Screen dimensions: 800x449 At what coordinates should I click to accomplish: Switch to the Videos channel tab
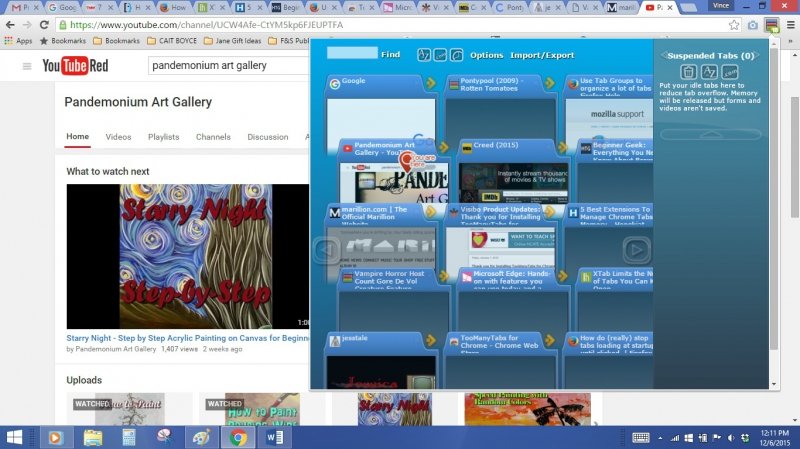coord(118,137)
